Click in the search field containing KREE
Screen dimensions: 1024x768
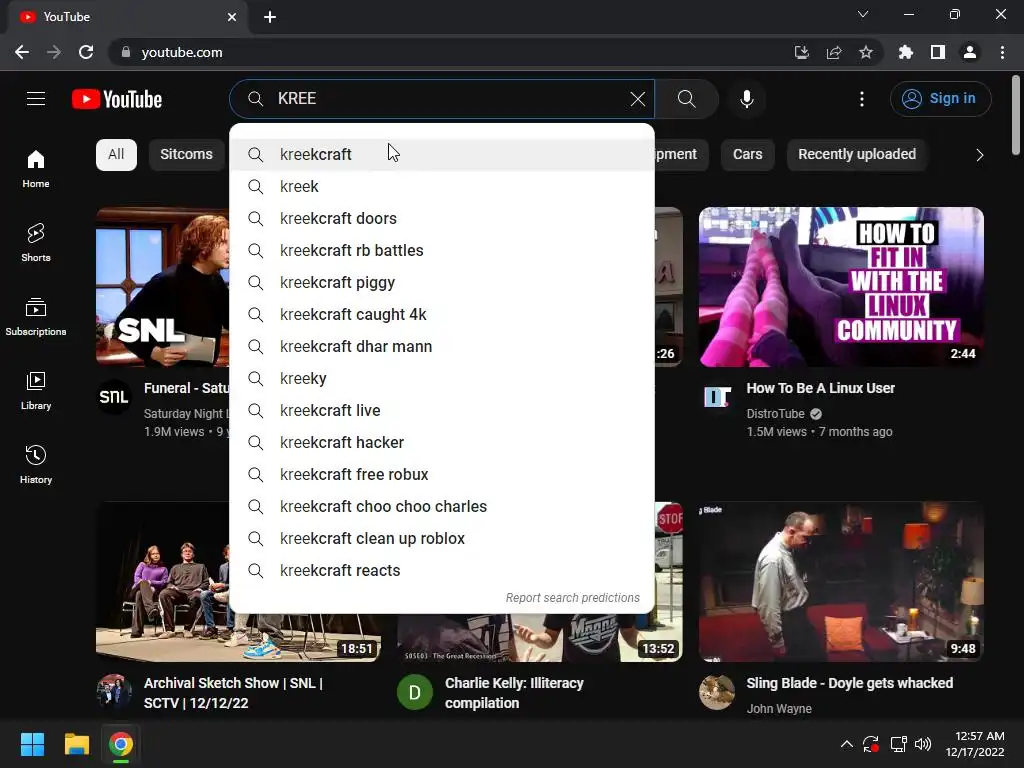click(444, 99)
